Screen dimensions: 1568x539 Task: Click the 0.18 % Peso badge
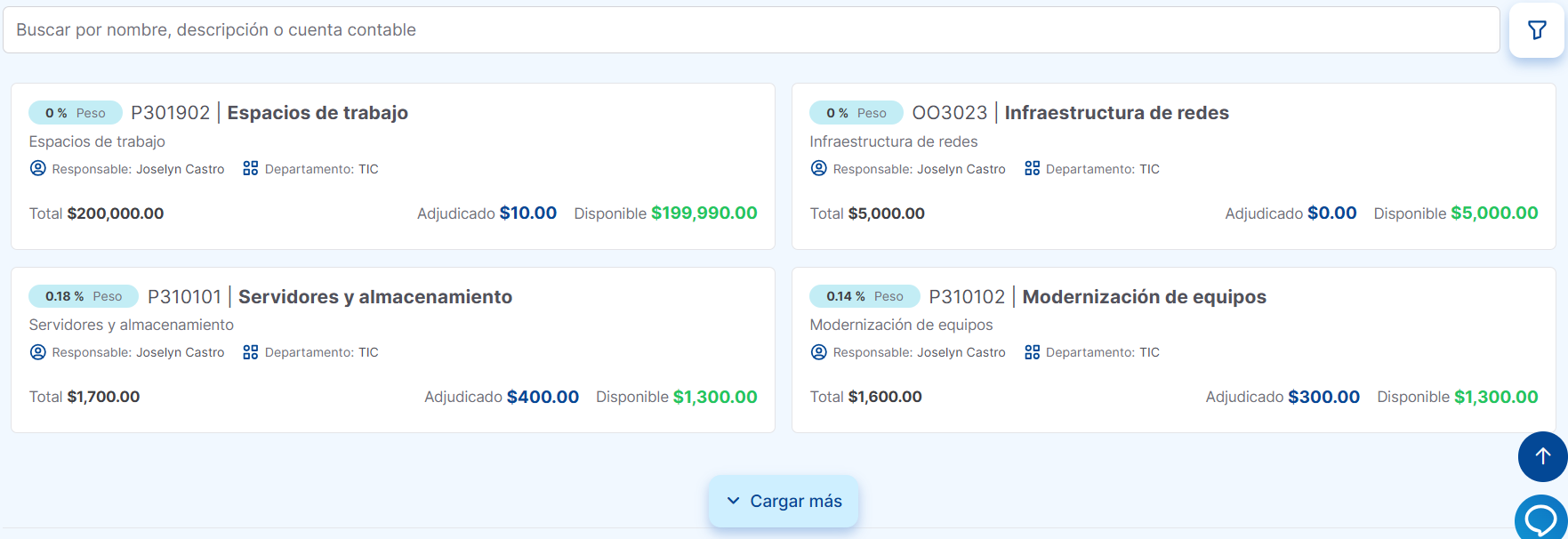84,296
